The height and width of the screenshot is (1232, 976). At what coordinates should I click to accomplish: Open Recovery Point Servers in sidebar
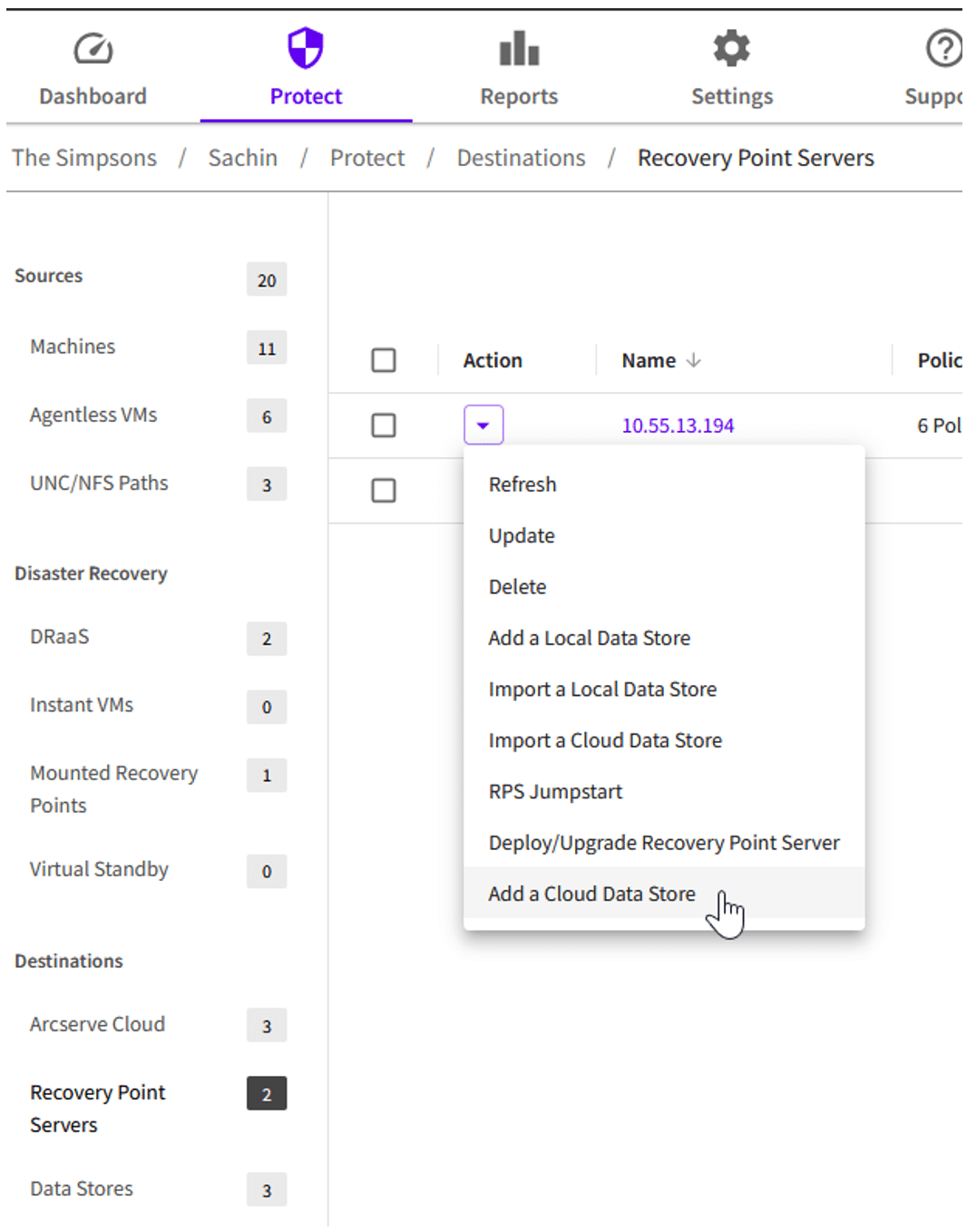(97, 1109)
